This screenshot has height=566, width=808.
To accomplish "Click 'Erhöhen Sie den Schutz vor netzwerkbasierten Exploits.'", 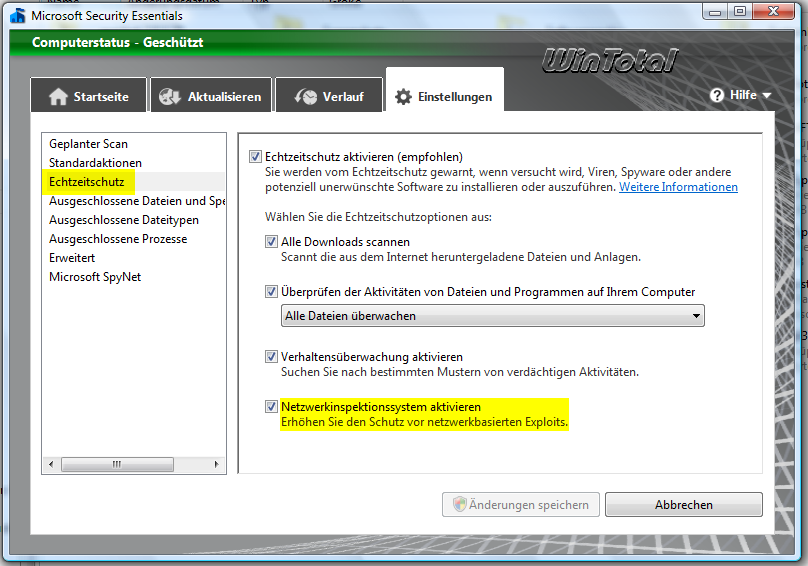I will coord(424,422).
